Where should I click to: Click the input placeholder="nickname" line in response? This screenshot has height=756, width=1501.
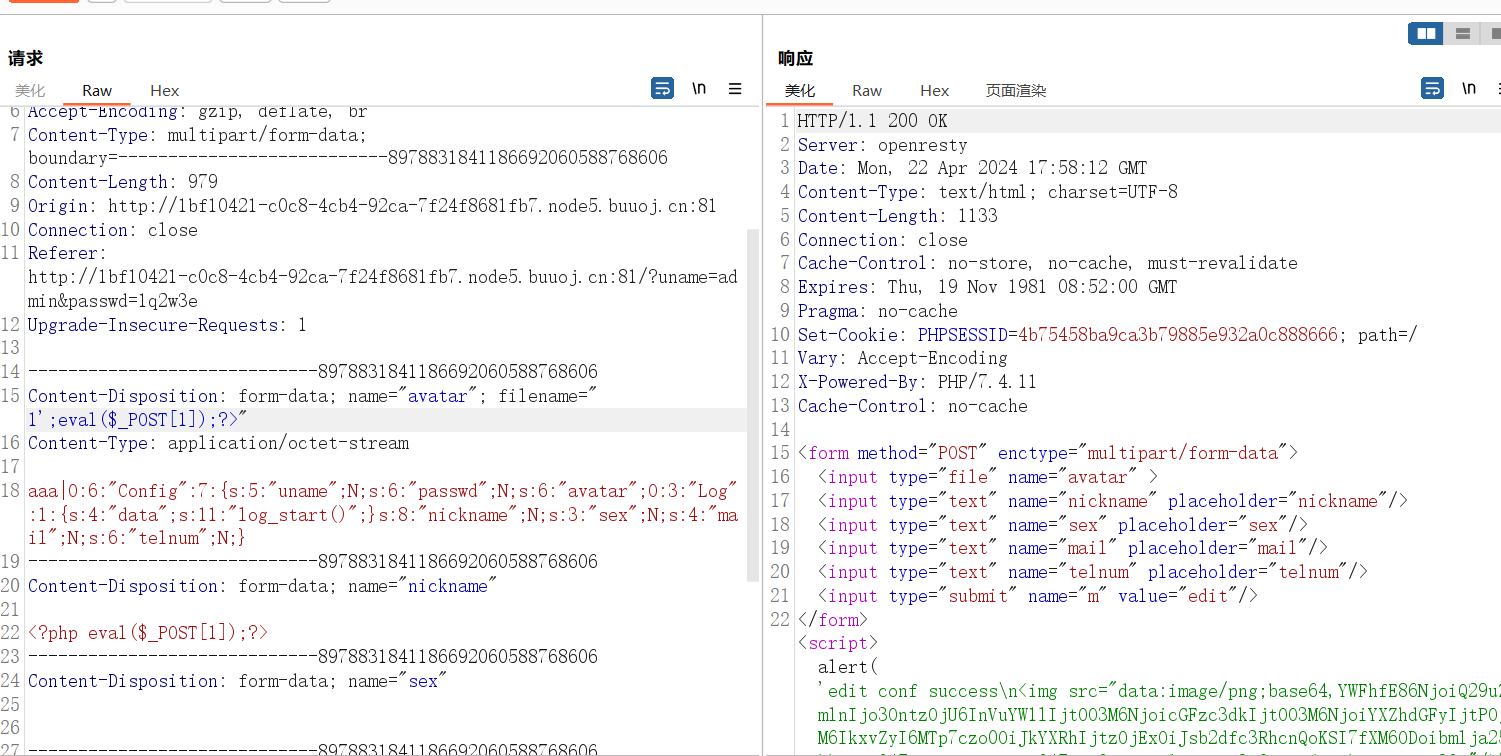tap(1113, 501)
